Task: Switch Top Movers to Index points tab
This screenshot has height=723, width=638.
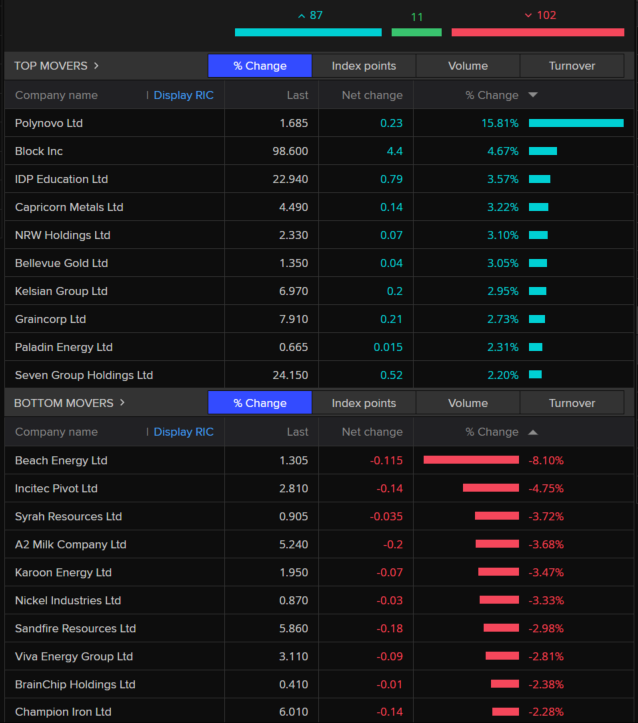Action: click(364, 66)
